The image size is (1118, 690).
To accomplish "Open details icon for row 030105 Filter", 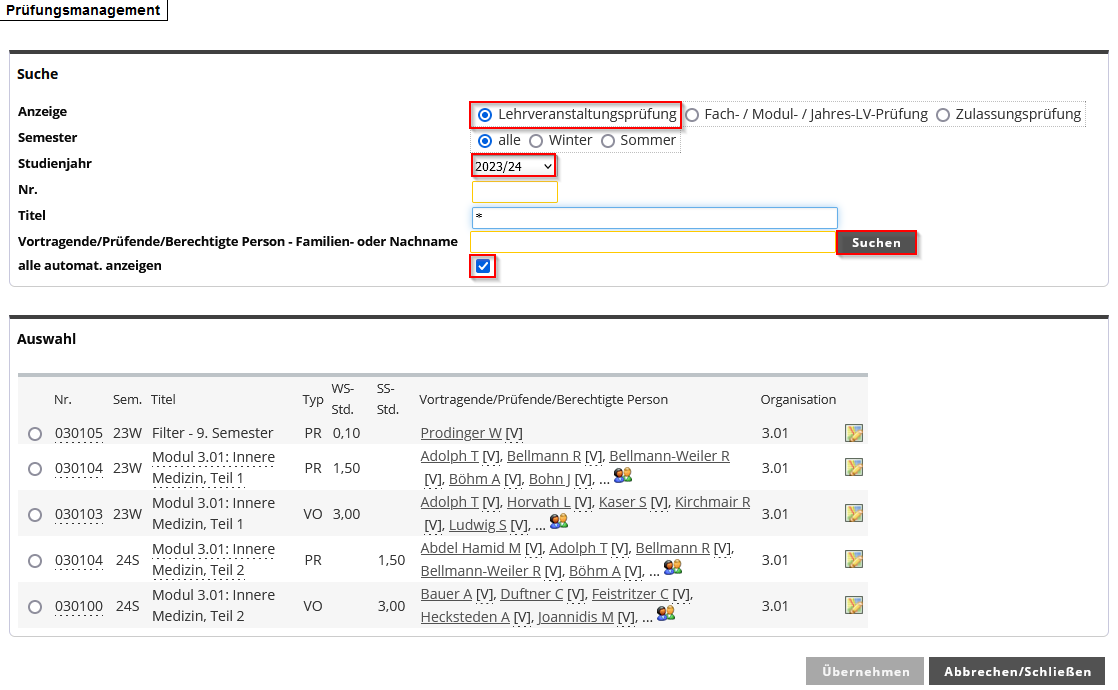I will [x=853, y=433].
